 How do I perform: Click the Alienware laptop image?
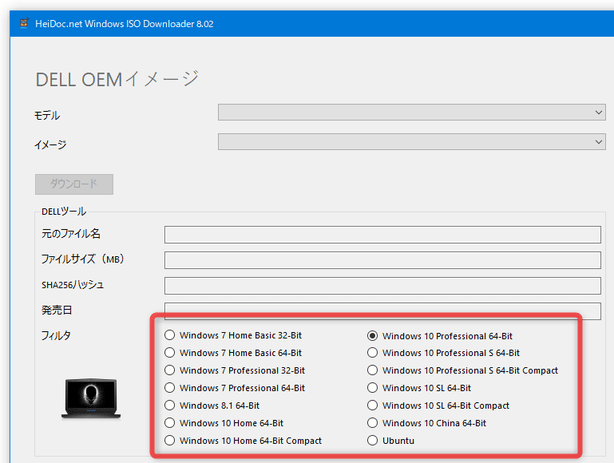click(x=91, y=398)
